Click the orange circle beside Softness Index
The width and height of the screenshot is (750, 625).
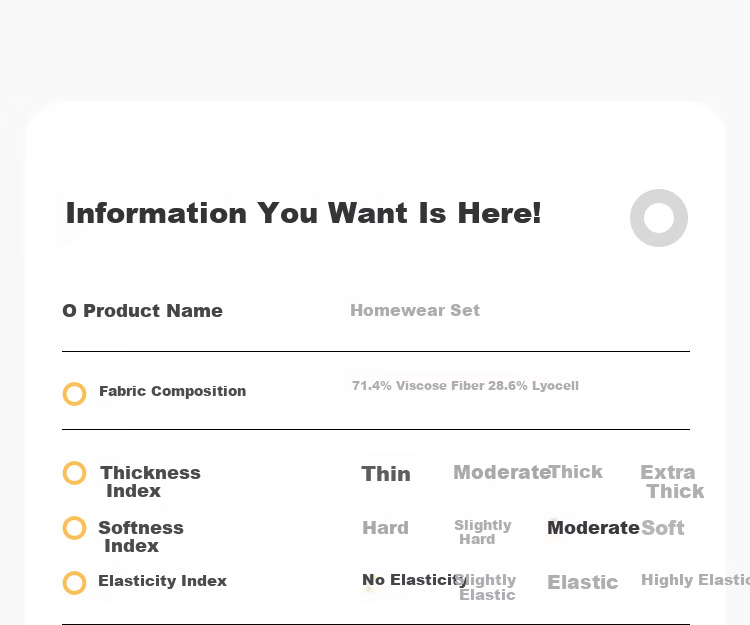click(75, 528)
